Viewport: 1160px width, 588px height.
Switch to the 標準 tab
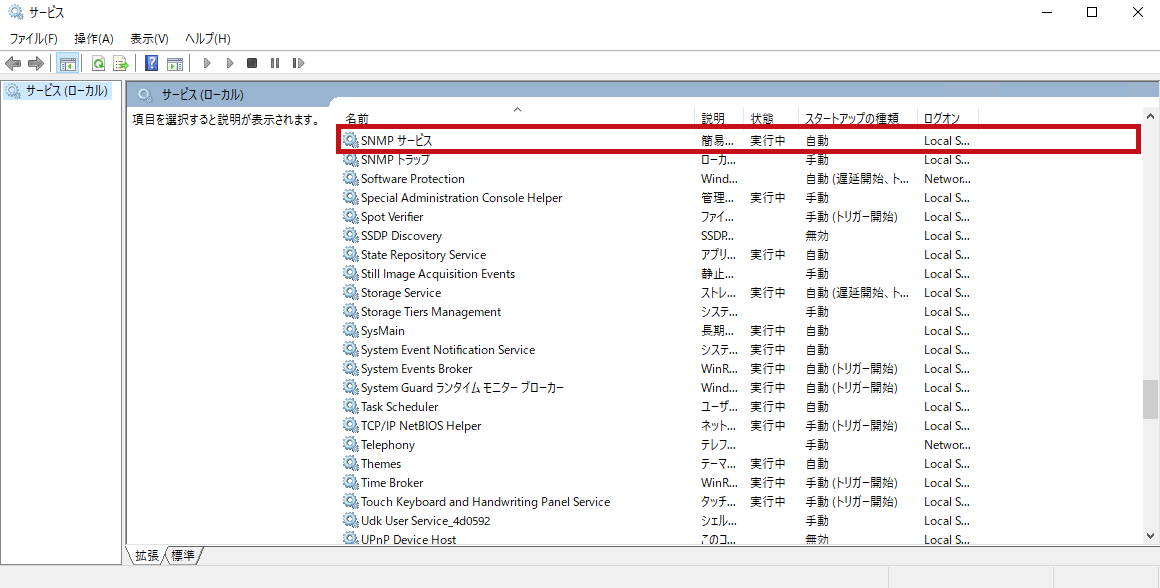183,555
